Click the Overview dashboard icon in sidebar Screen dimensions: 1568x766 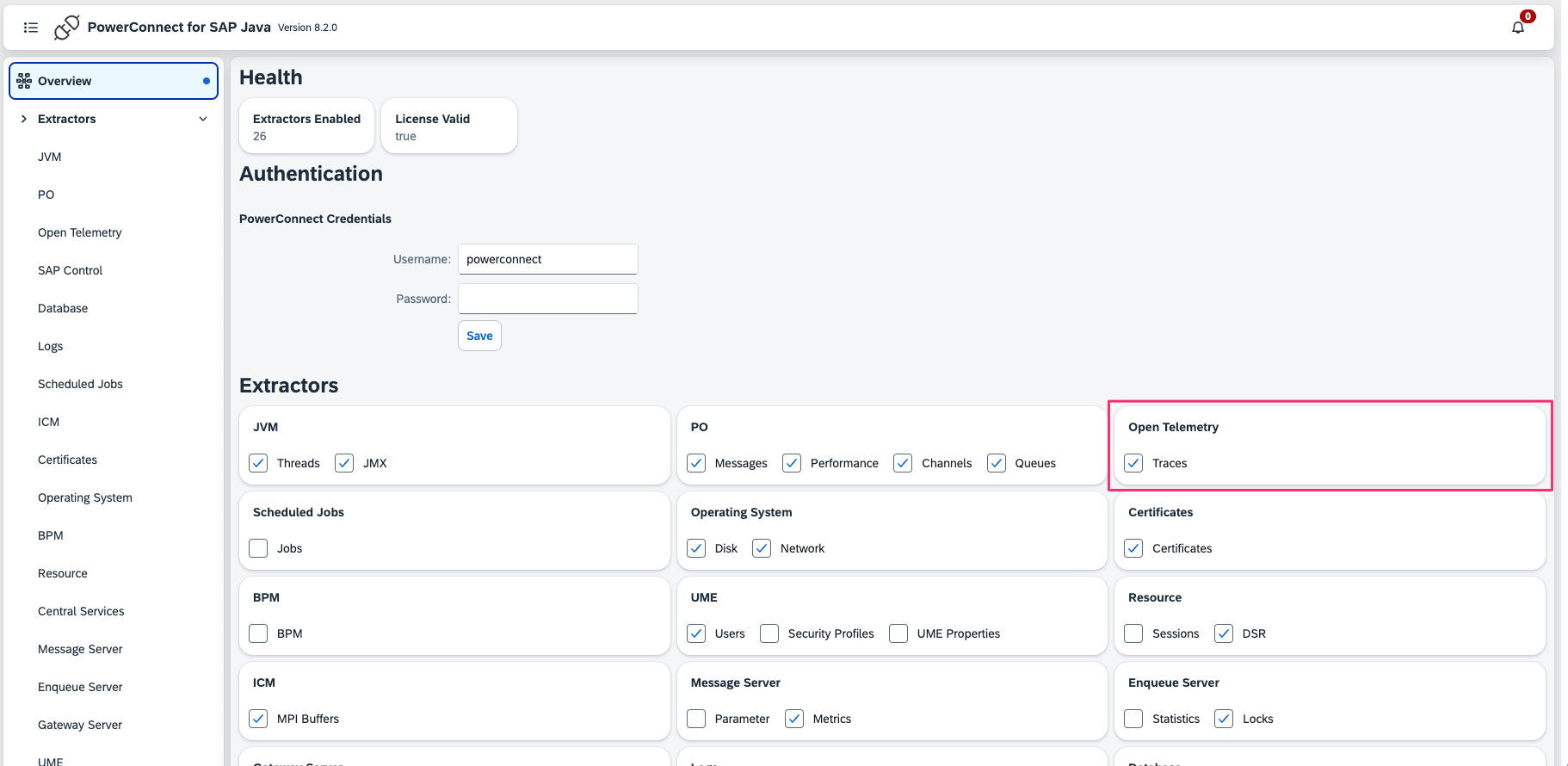24,81
